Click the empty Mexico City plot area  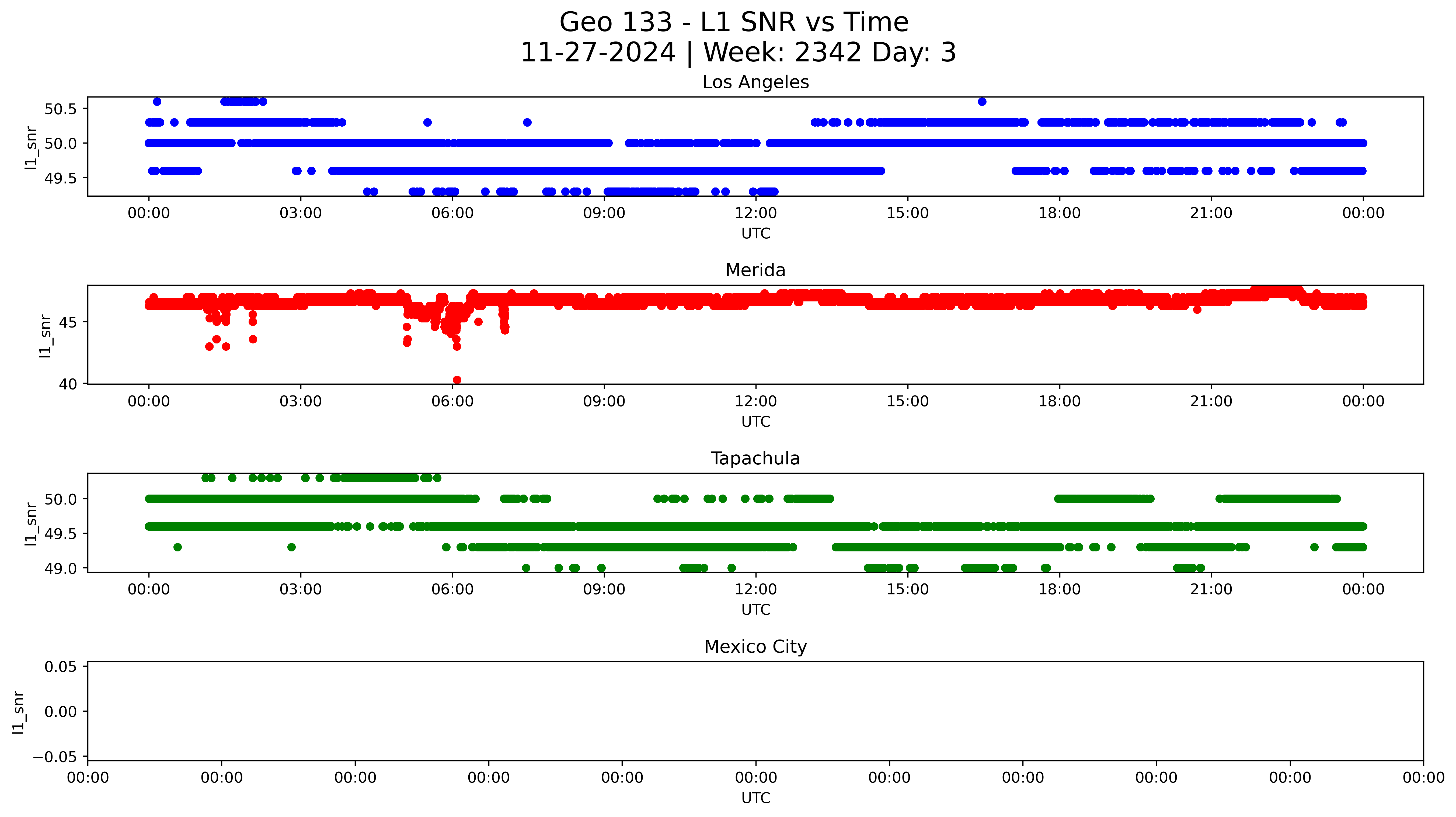click(755, 711)
